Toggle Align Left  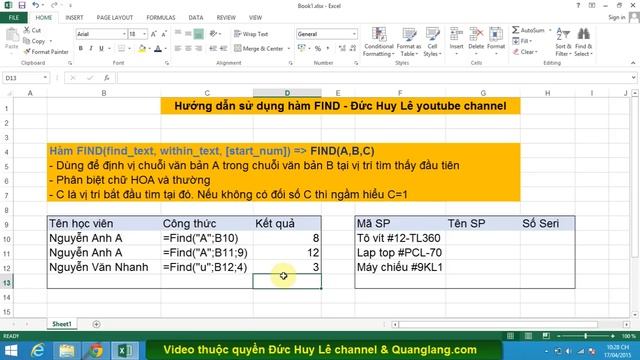click(178, 48)
